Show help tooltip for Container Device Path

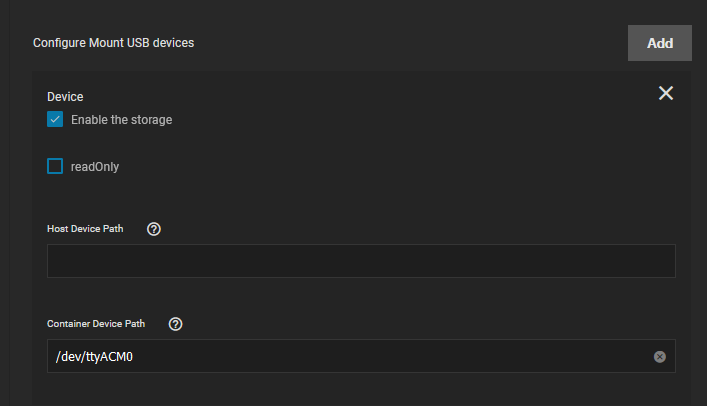pos(175,324)
